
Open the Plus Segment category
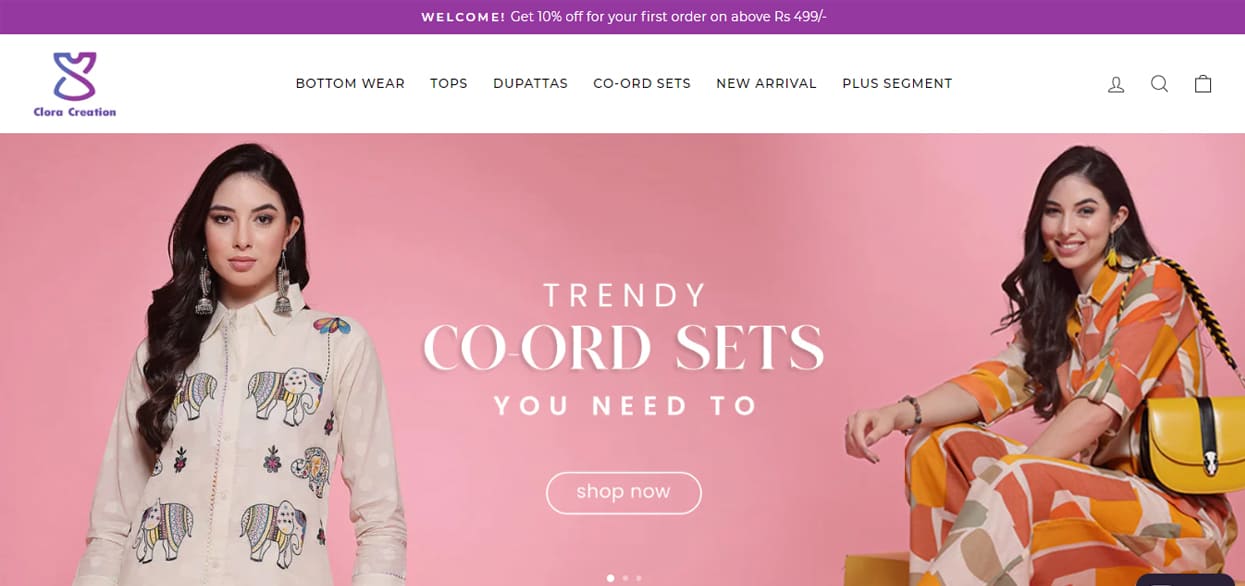(897, 84)
